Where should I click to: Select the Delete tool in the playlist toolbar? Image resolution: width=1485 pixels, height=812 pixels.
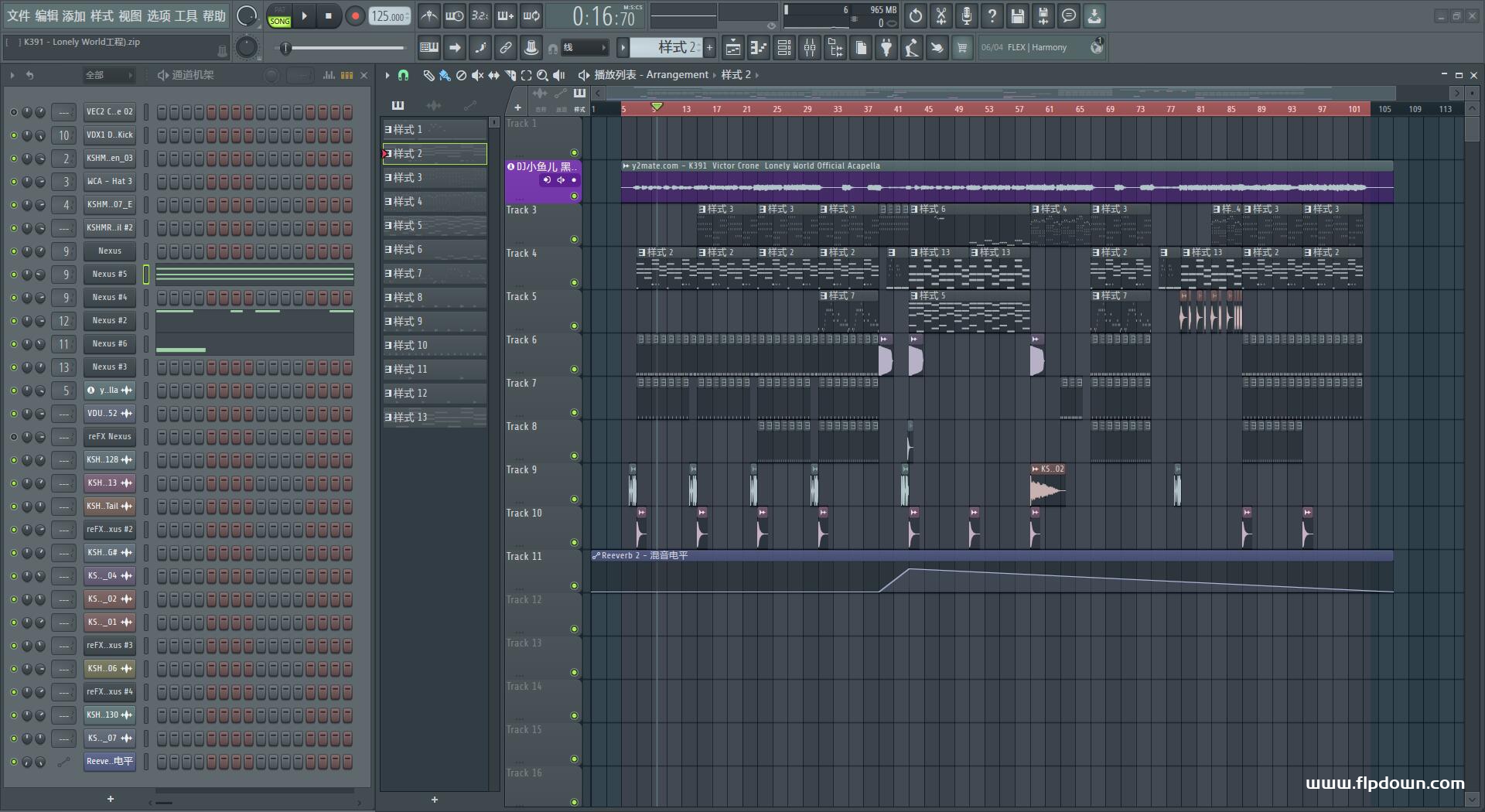pos(461,75)
